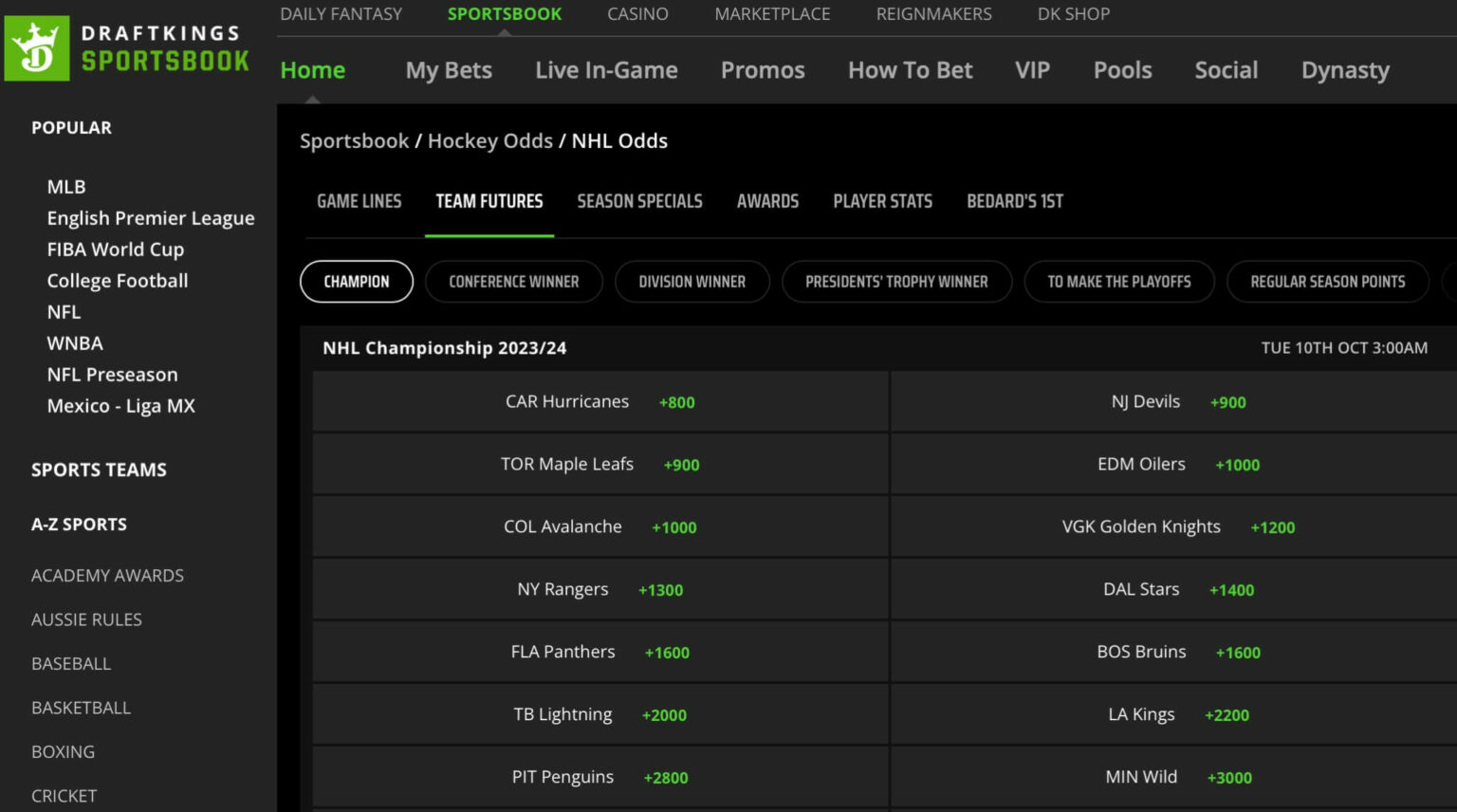Switch to the Game Lines tab

click(360, 201)
